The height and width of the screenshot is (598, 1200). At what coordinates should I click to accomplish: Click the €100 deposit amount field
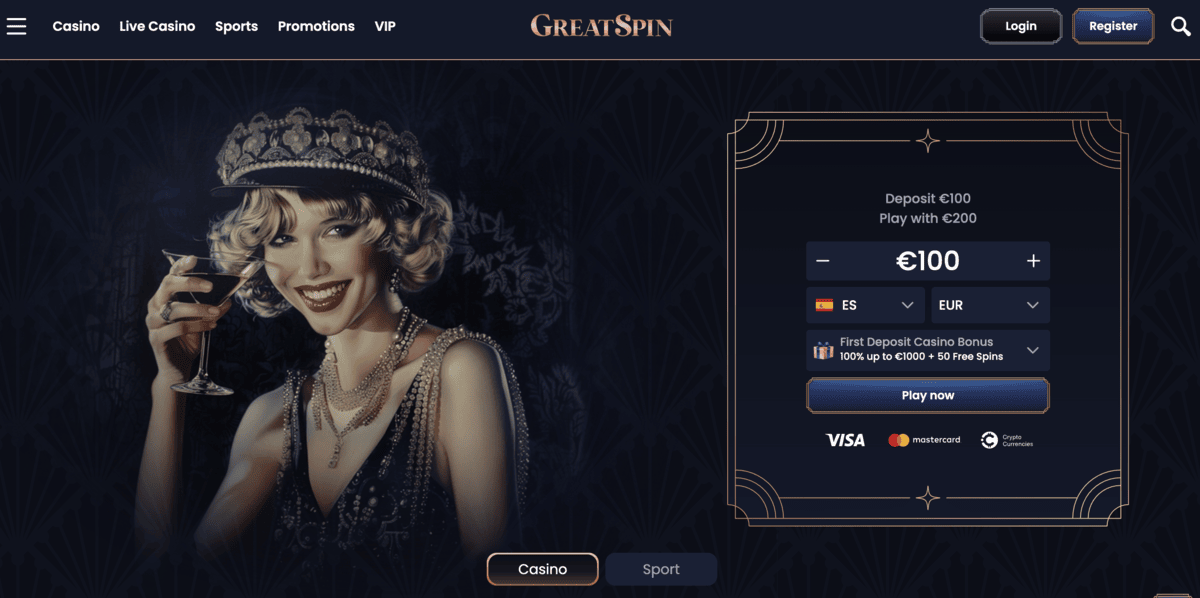[928, 261]
